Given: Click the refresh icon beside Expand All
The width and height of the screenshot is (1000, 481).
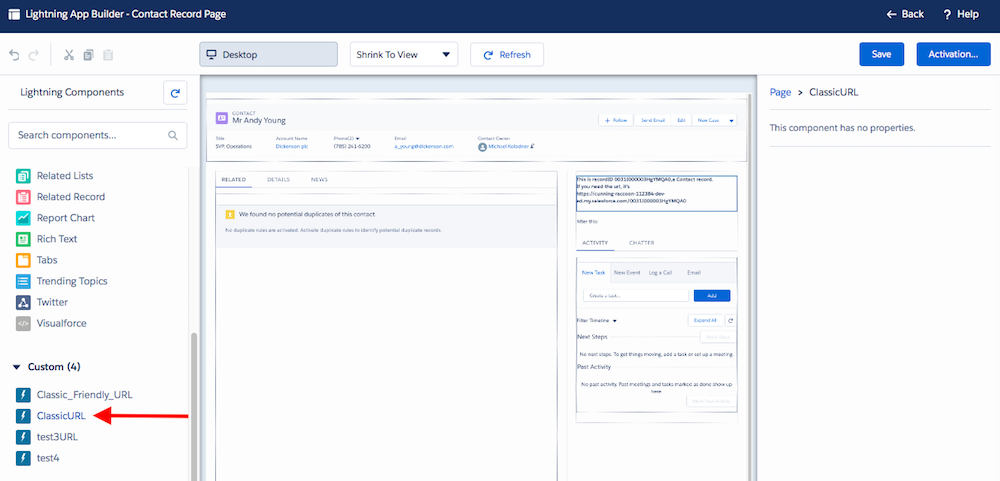Looking at the screenshot, I should [x=732, y=320].
